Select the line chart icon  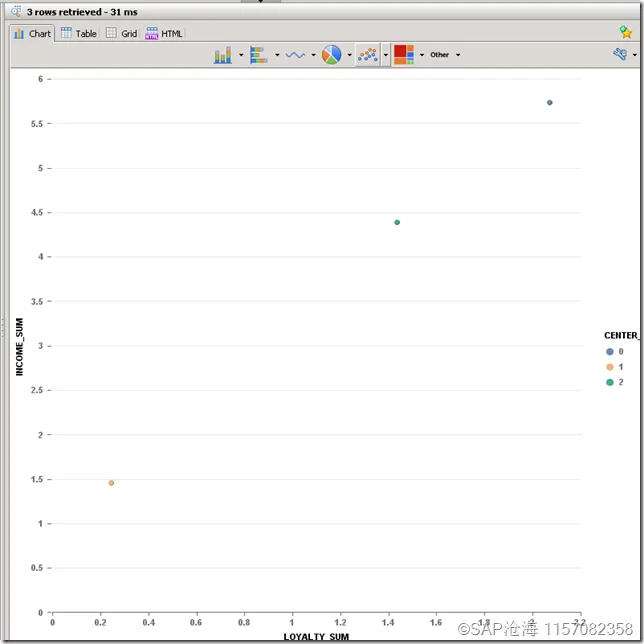[x=295, y=55]
